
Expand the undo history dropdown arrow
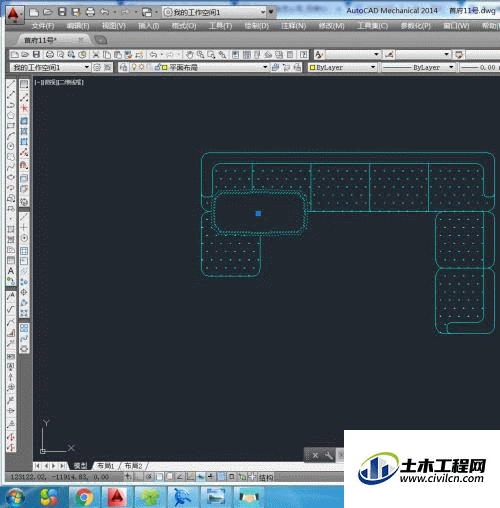pyautogui.click(x=115, y=12)
